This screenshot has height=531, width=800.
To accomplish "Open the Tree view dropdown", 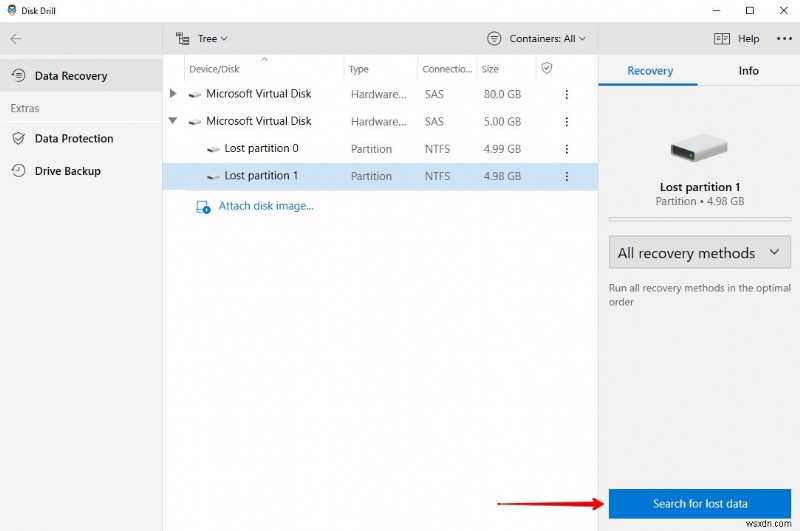I will [202, 39].
